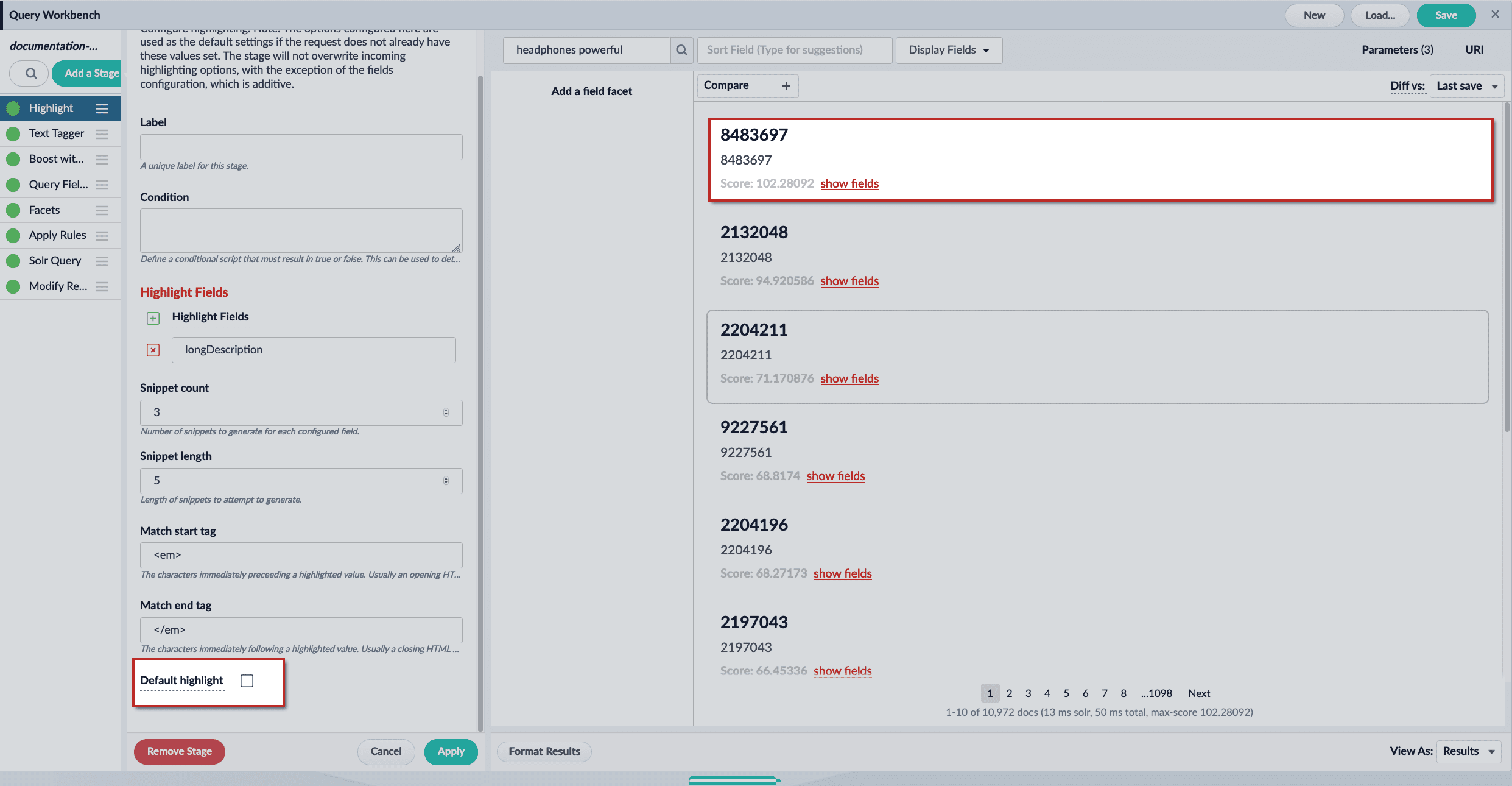This screenshot has height=786, width=1512.
Task: Click the Apply button
Action: [x=451, y=751]
